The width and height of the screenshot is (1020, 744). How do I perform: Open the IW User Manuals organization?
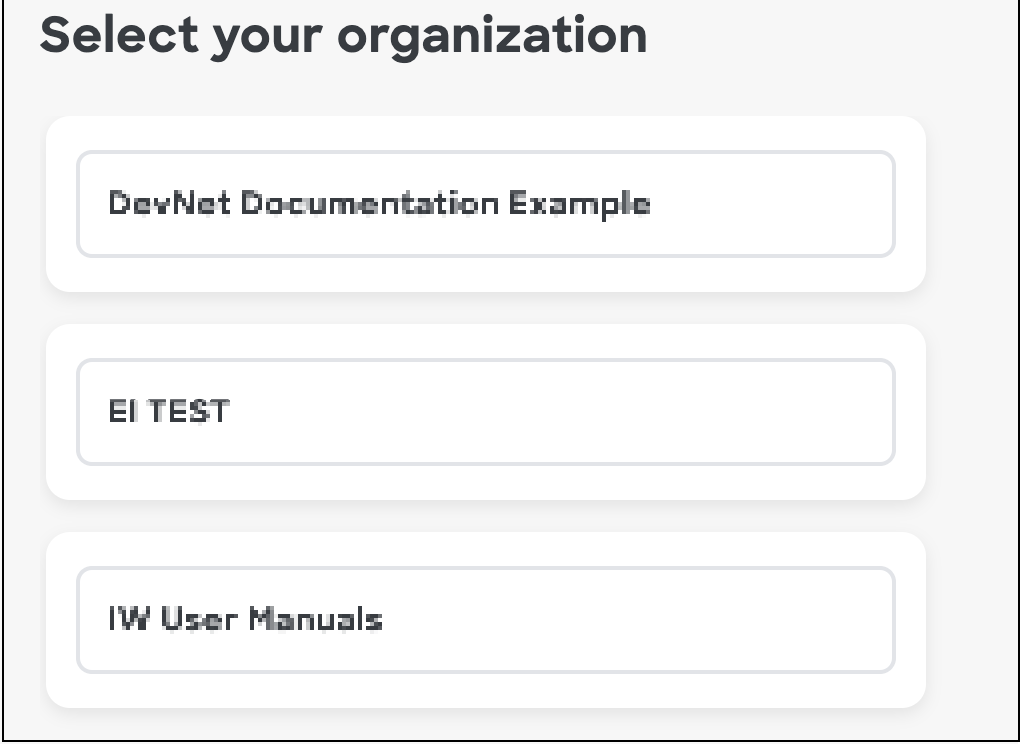[486, 620]
